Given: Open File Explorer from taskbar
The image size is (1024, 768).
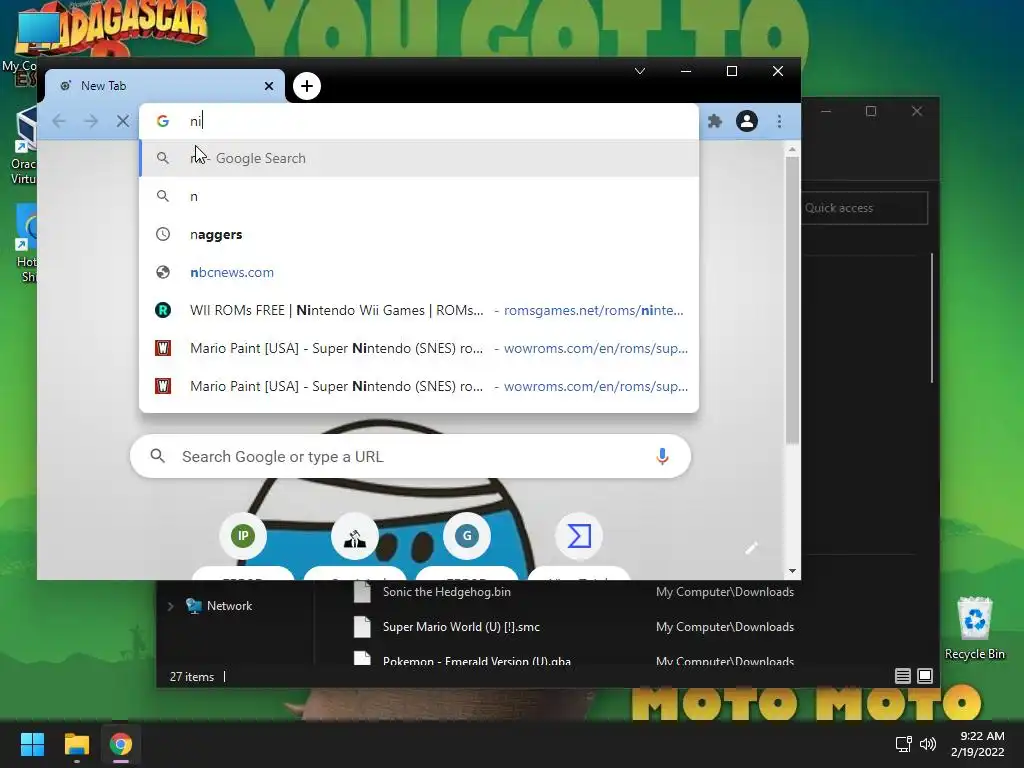Looking at the screenshot, I should [76, 744].
